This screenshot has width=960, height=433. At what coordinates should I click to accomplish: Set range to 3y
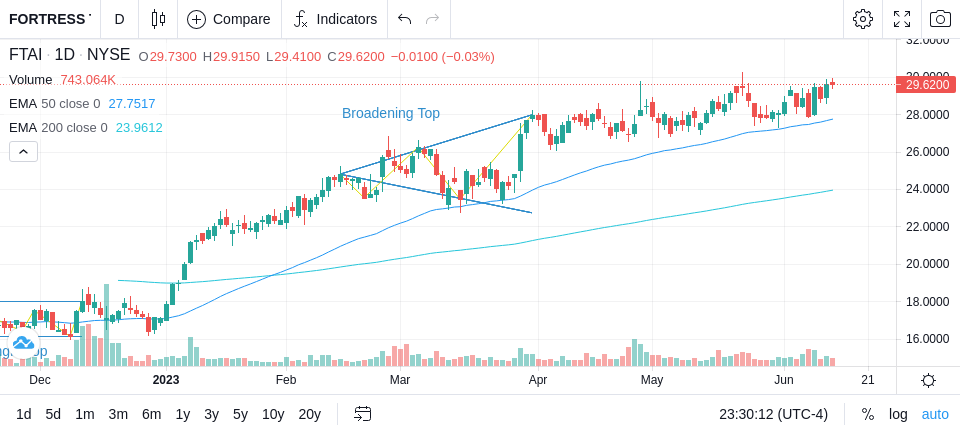pyautogui.click(x=211, y=415)
